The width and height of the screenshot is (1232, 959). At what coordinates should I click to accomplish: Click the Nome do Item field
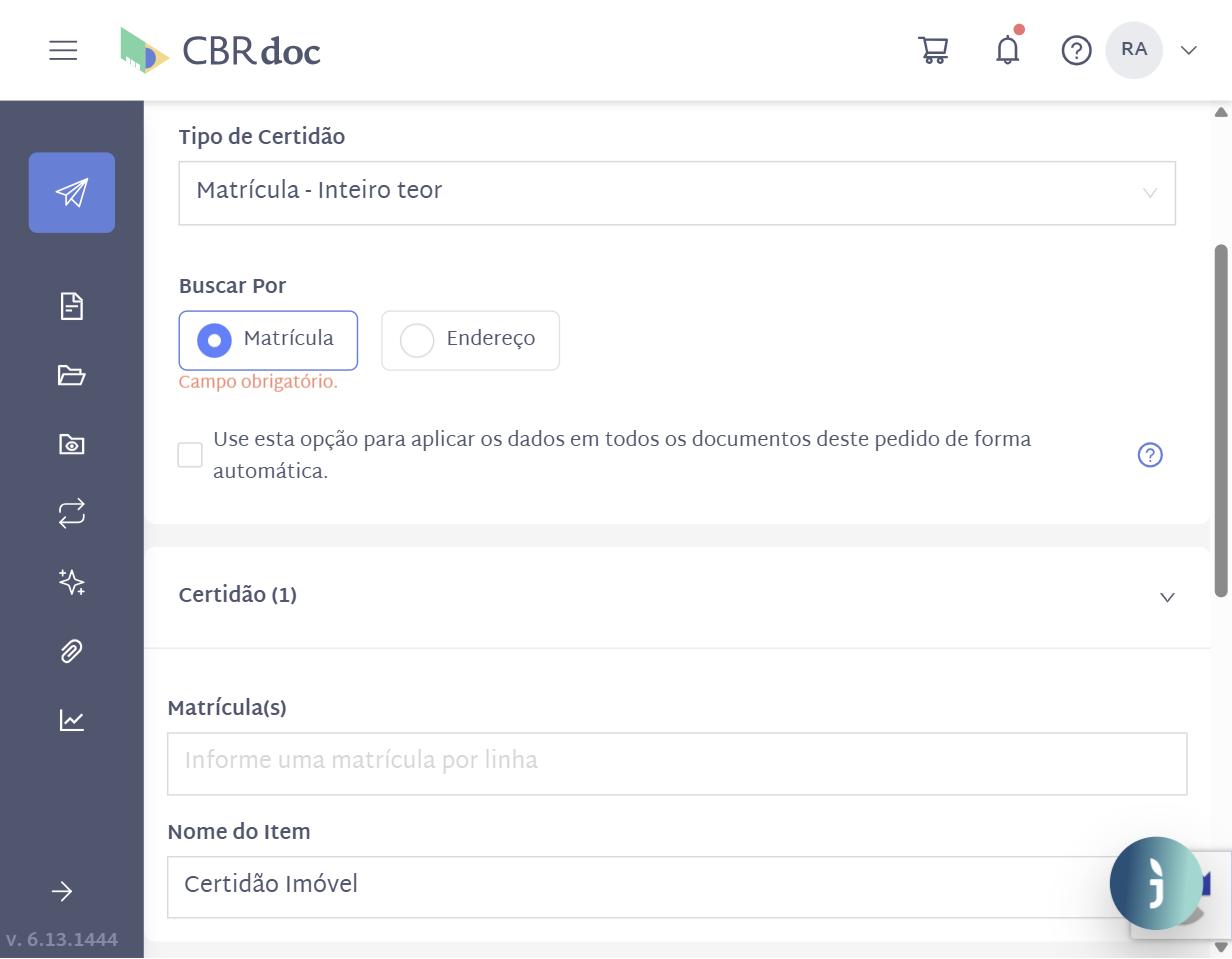click(677, 887)
